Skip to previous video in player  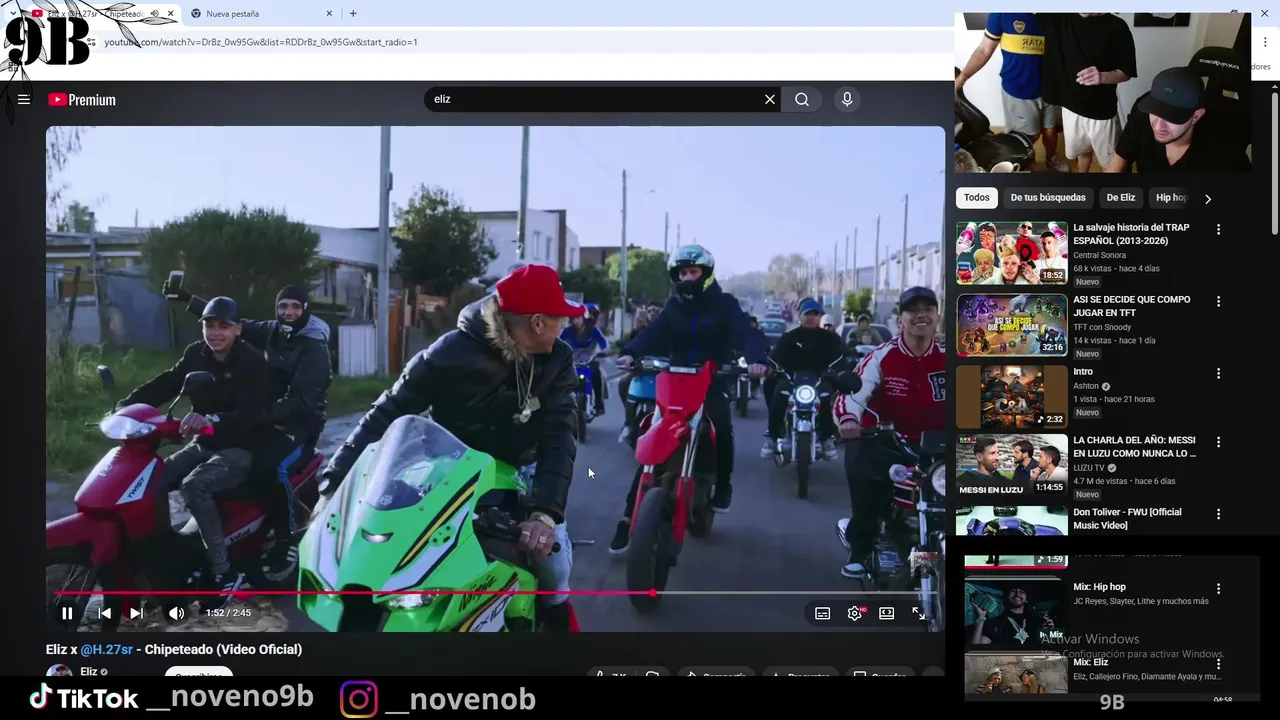click(104, 613)
